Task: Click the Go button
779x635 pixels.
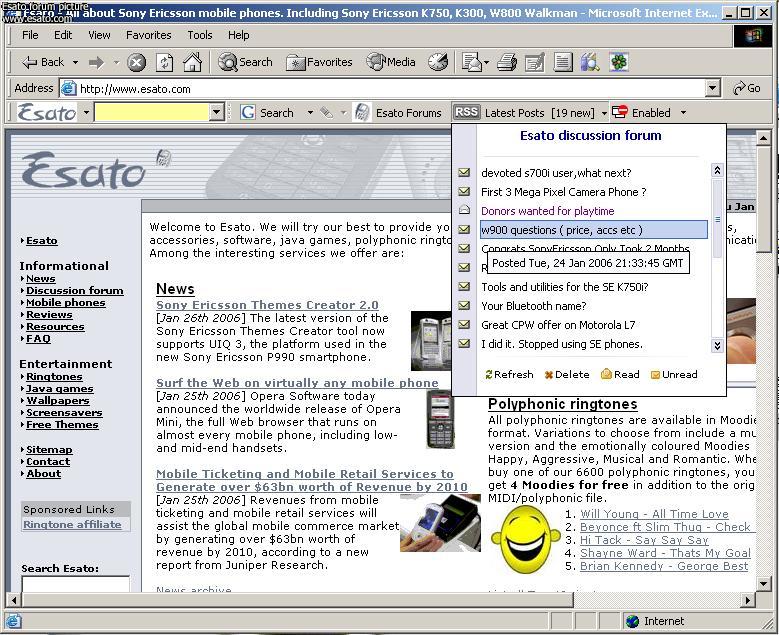Action: [748, 88]
